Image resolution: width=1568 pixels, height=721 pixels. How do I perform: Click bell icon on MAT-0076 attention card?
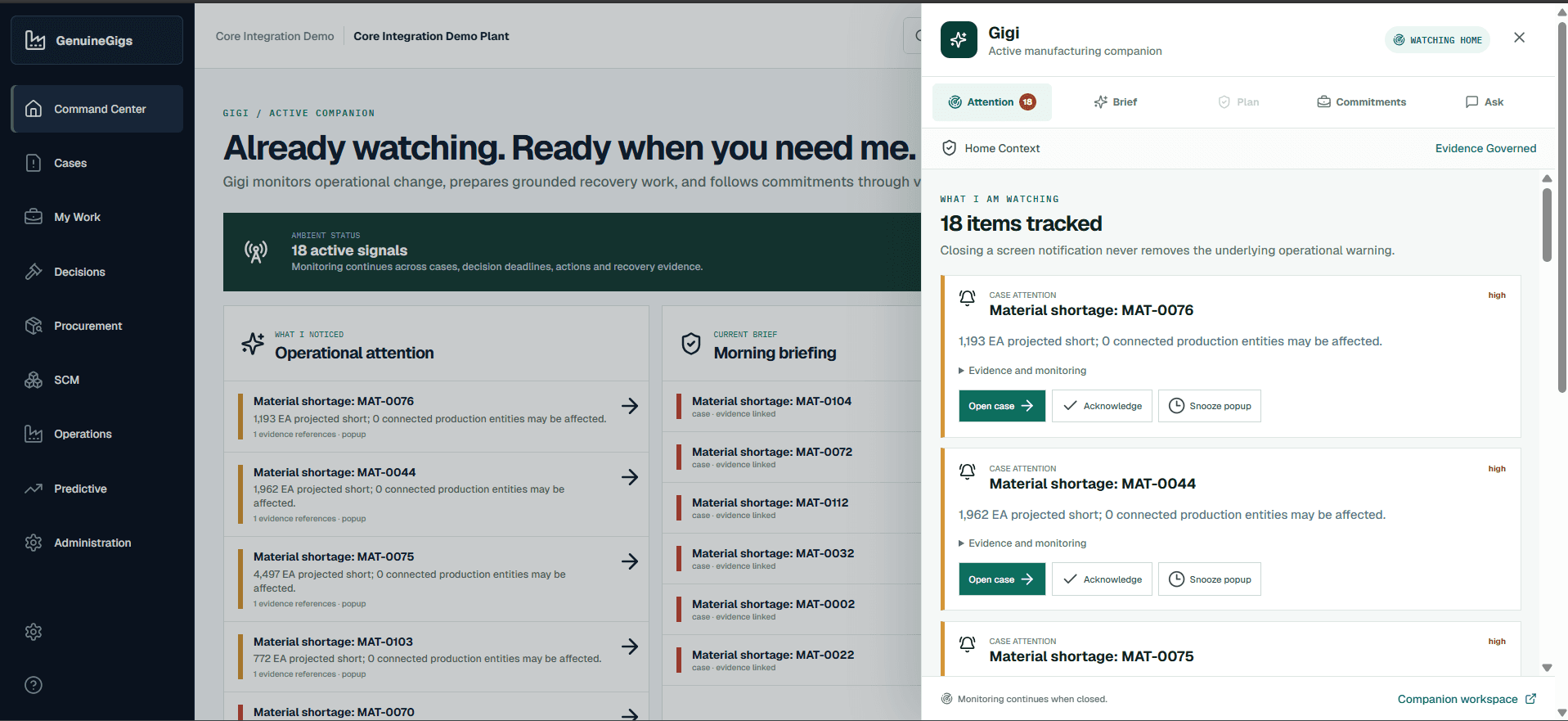(967, 298)
